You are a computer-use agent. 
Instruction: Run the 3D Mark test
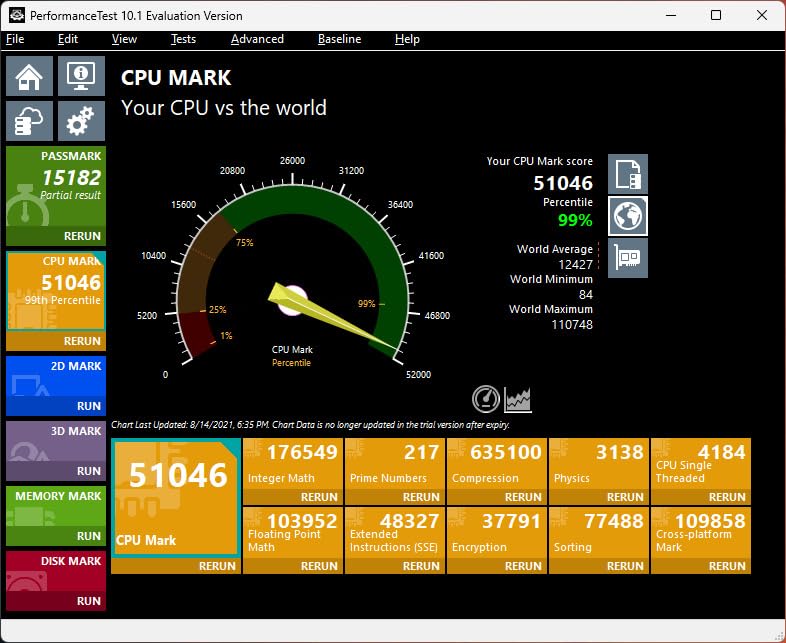[56, 471]
